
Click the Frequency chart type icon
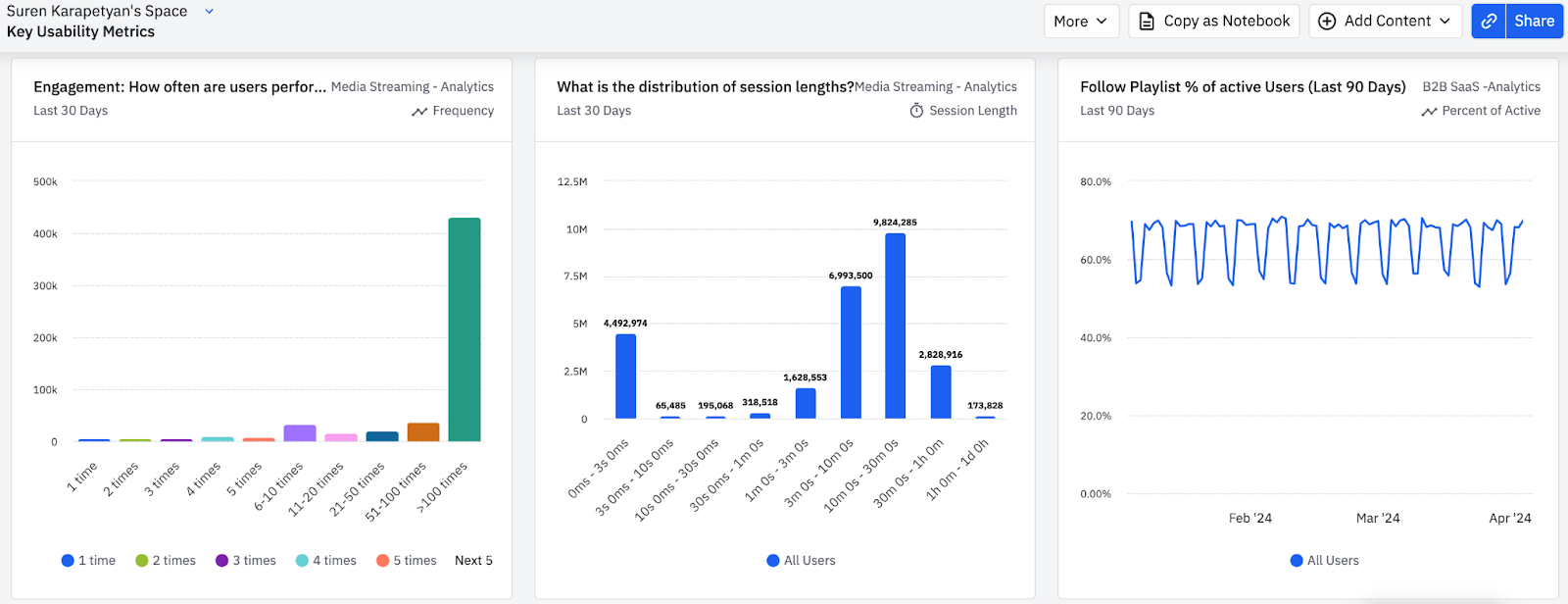(x=419, y=112)
